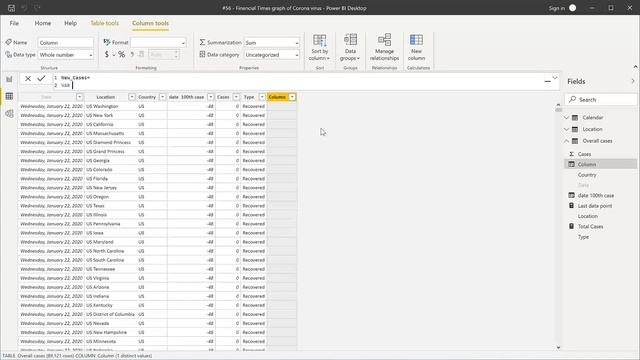The height and width of the screenshot is (360, 640).
Task: Commit the formula with checkmark icon
Action: coord(41,78)
